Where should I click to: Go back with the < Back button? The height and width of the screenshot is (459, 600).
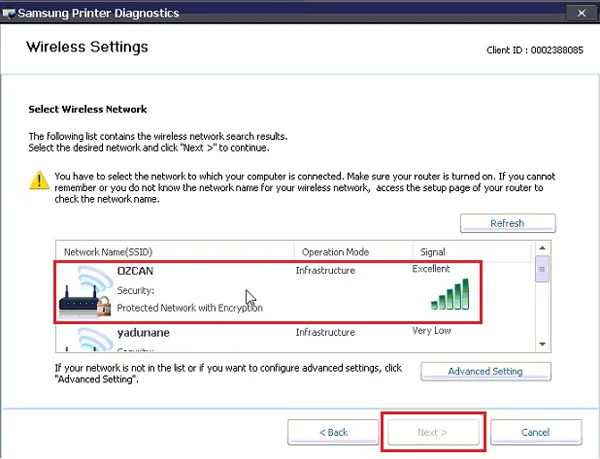333,432
